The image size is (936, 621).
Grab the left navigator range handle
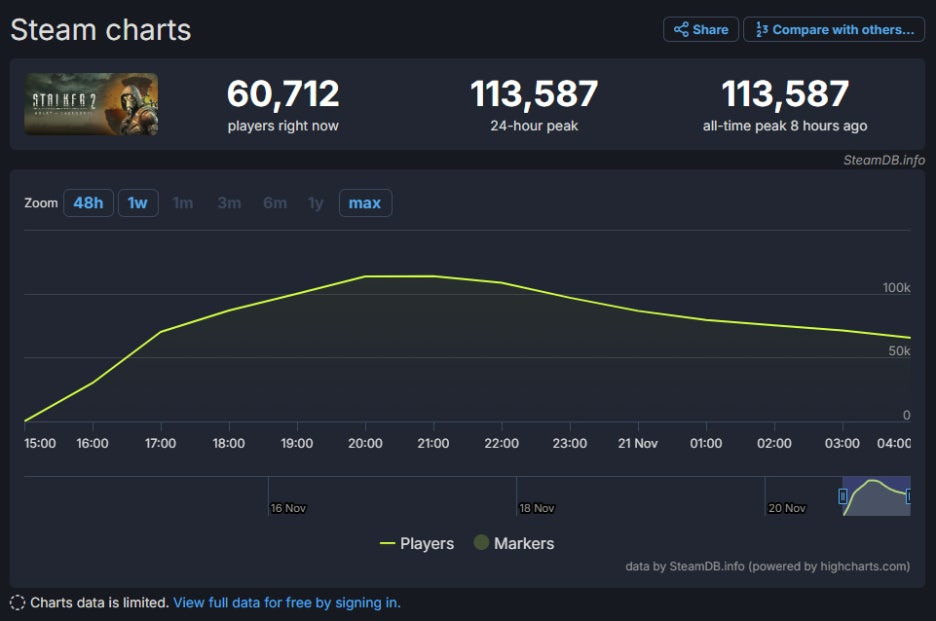(x=843, y=496)
